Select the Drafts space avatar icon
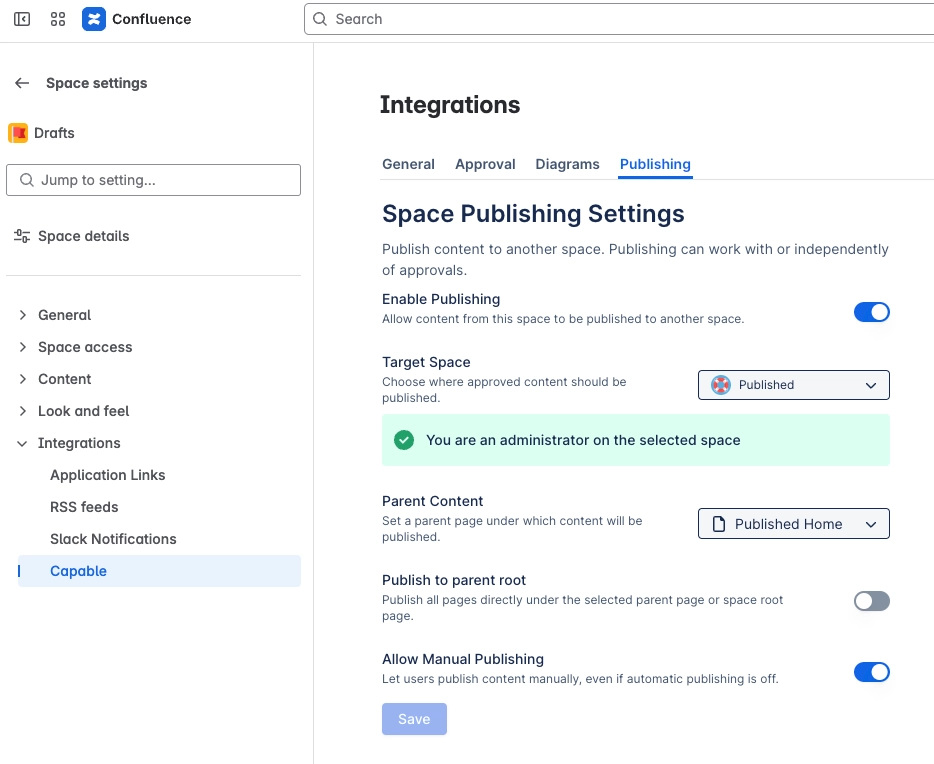This screenshot has width=934, height=764. tap(18, 132)
